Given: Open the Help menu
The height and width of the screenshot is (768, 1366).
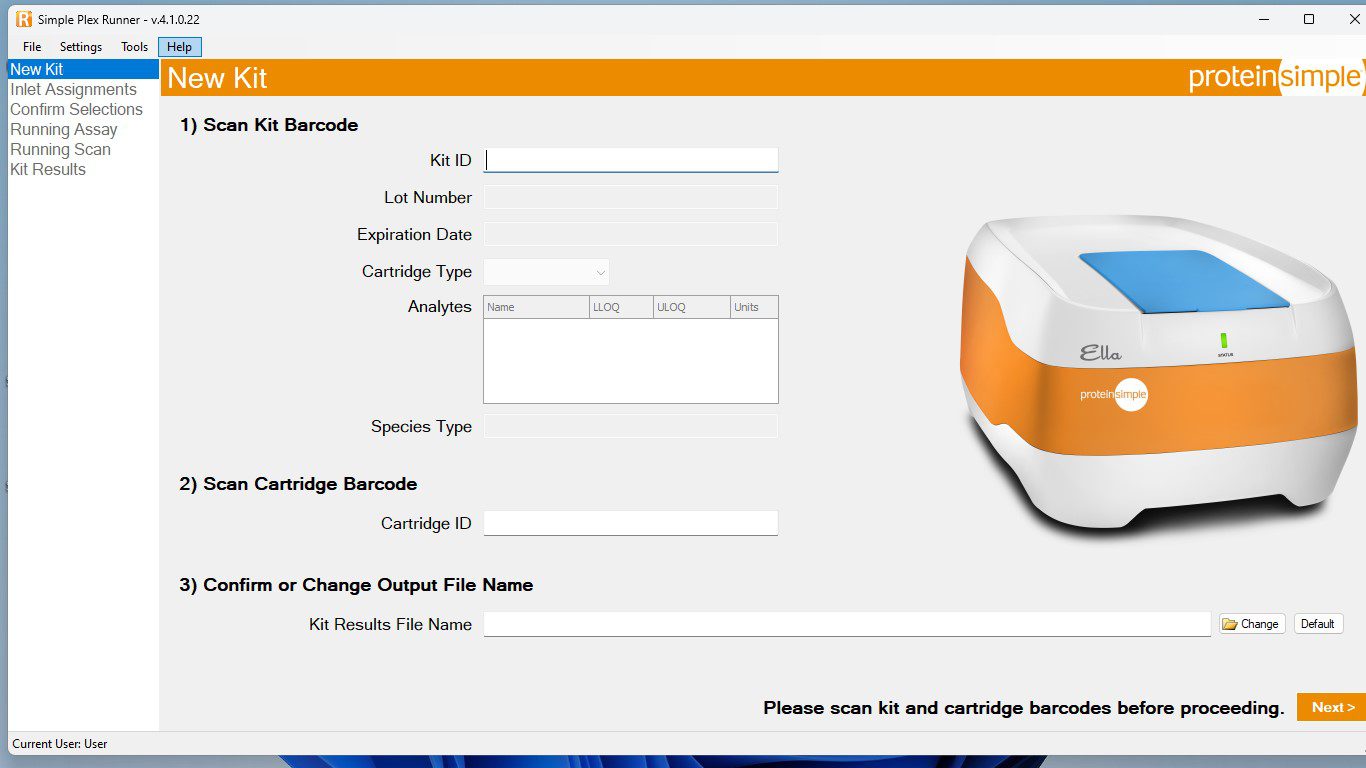Looking at the screenshot, I should [179, 46].
